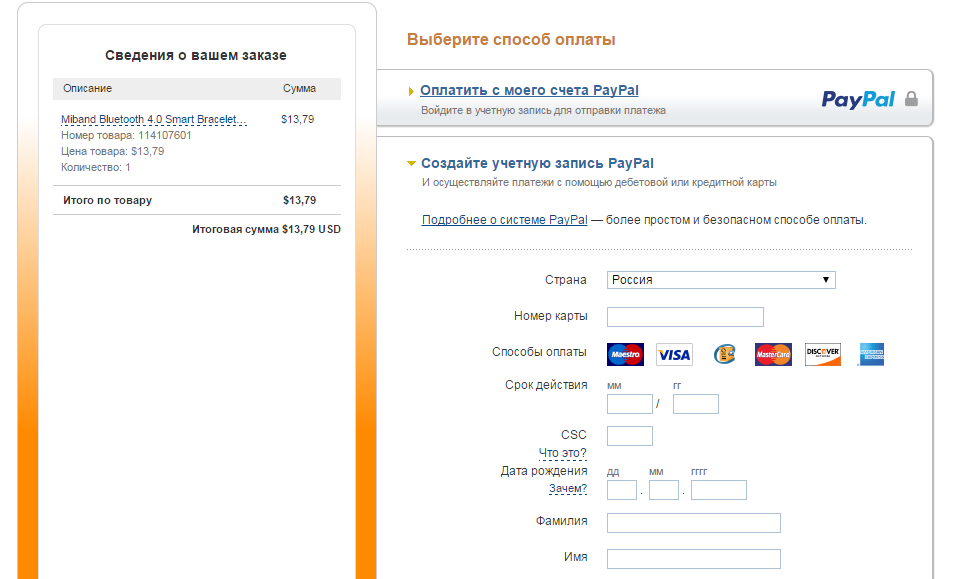Click the Количество: 1 text
Viewport: 966px width, 579px height.
[x=95, y=167]
